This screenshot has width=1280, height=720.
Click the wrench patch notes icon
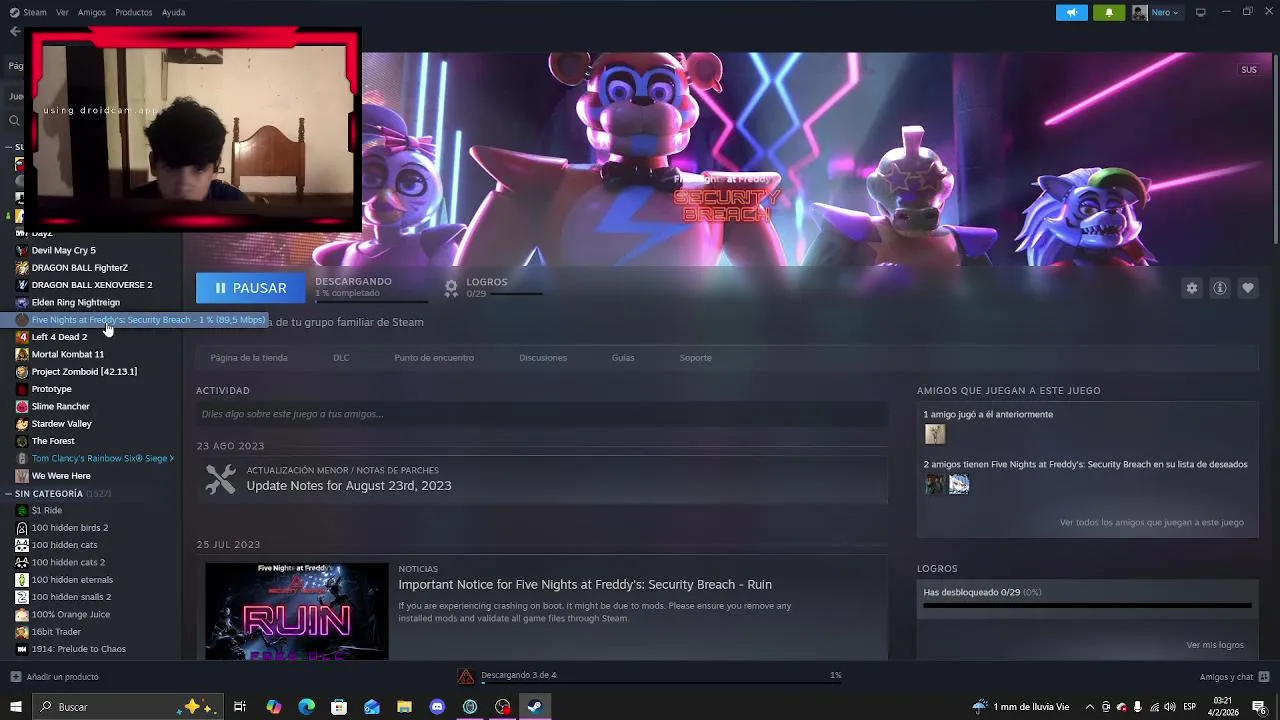(x=220, y=479)
